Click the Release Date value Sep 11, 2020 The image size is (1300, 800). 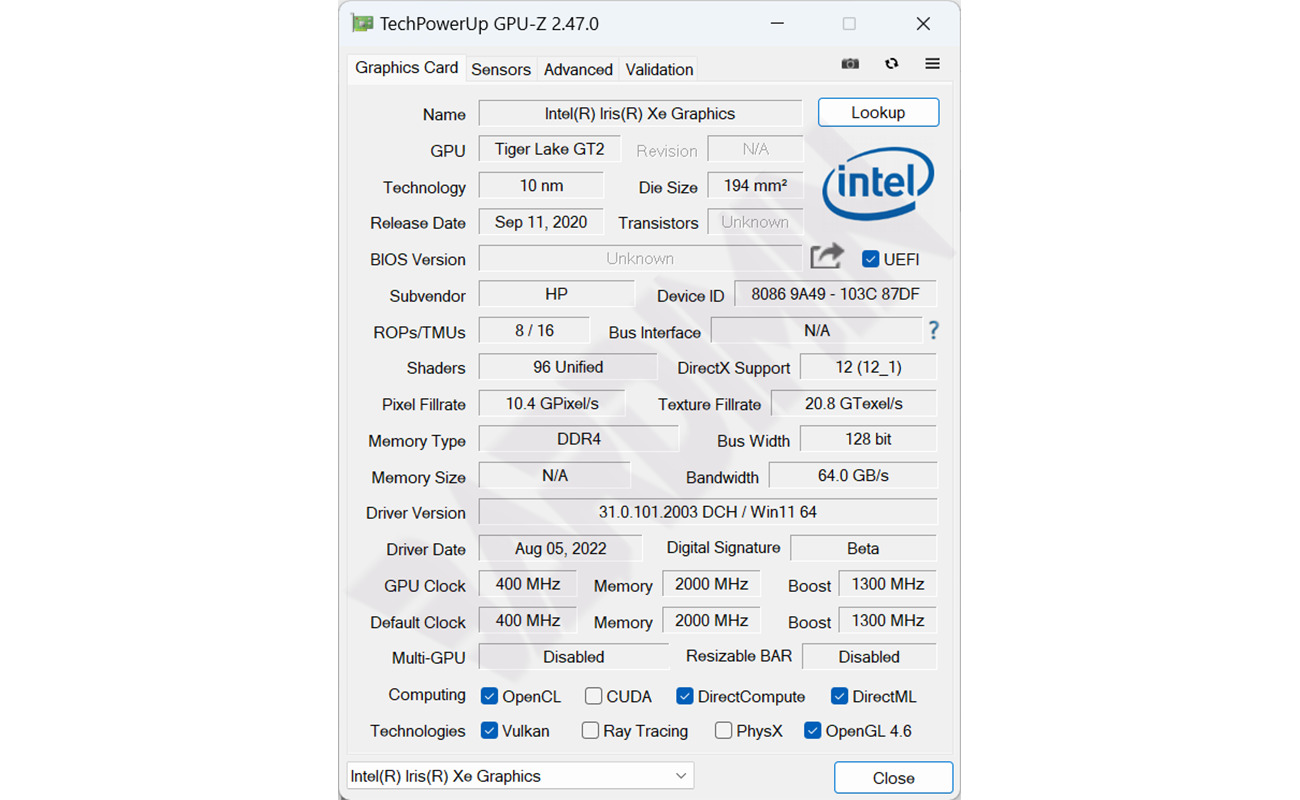coord(541,222)
